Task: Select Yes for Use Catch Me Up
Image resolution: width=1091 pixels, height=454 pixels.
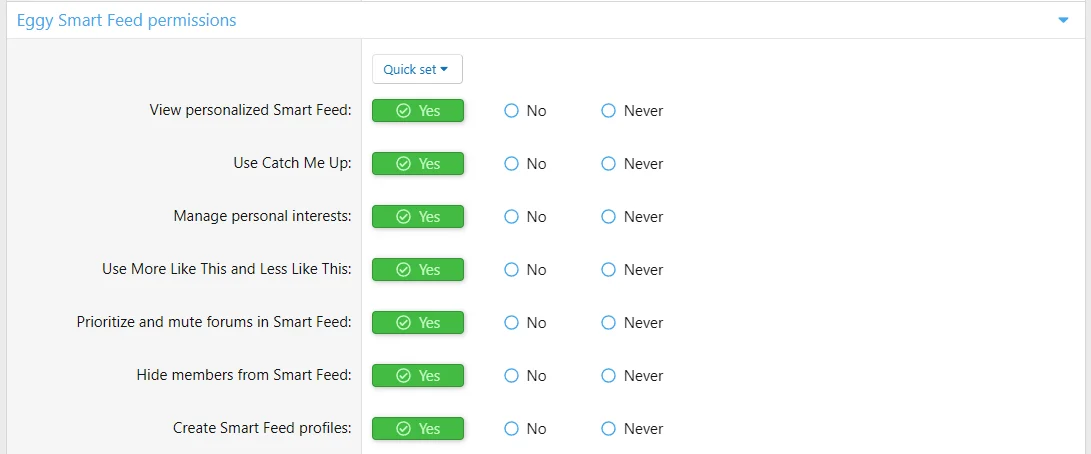Action: click(417, 164)
